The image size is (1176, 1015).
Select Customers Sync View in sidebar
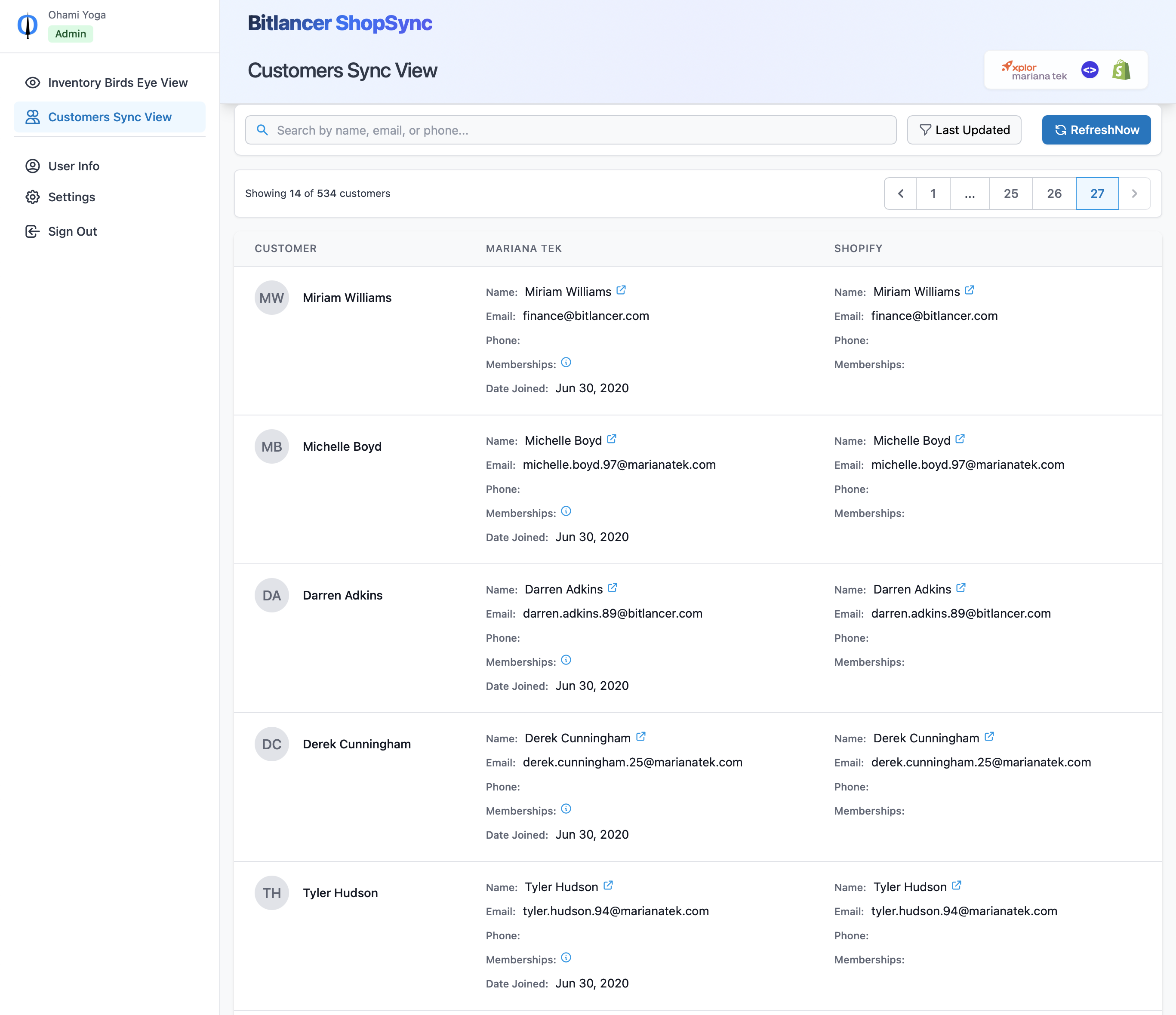click(110, 117)
